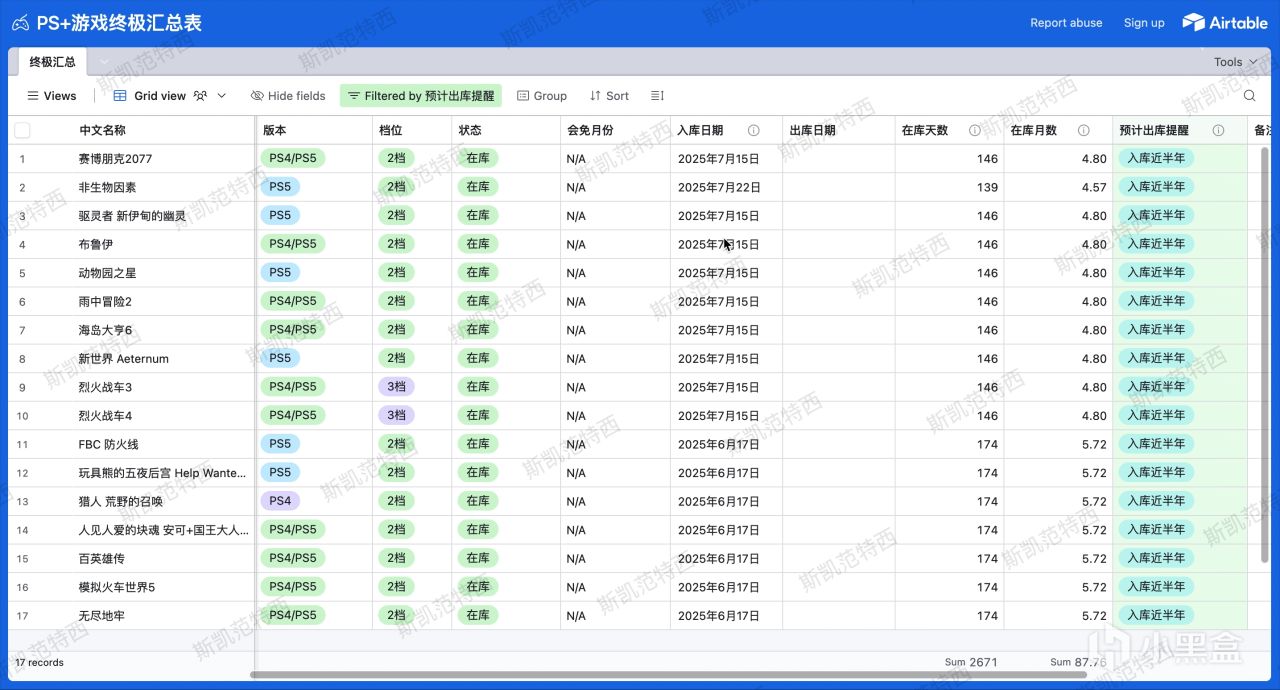Select the 终极汇总 table tab

(x=52, y=62)
